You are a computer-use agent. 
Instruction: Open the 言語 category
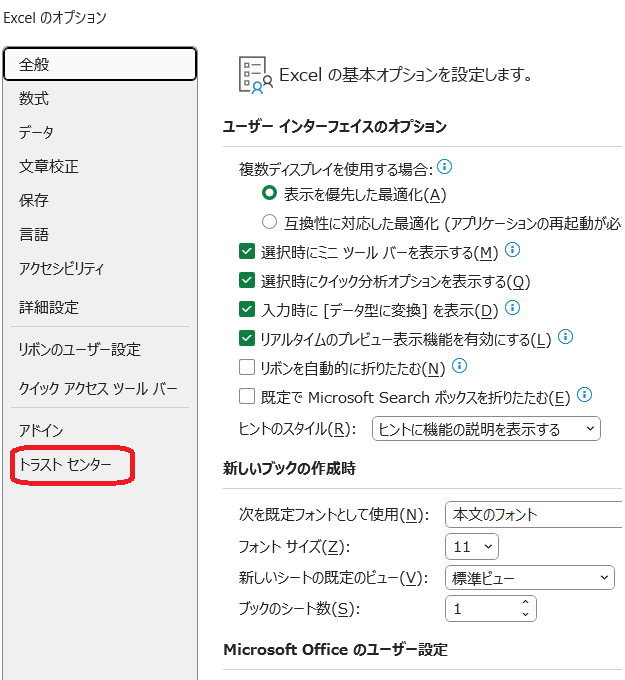coord(34,235)
